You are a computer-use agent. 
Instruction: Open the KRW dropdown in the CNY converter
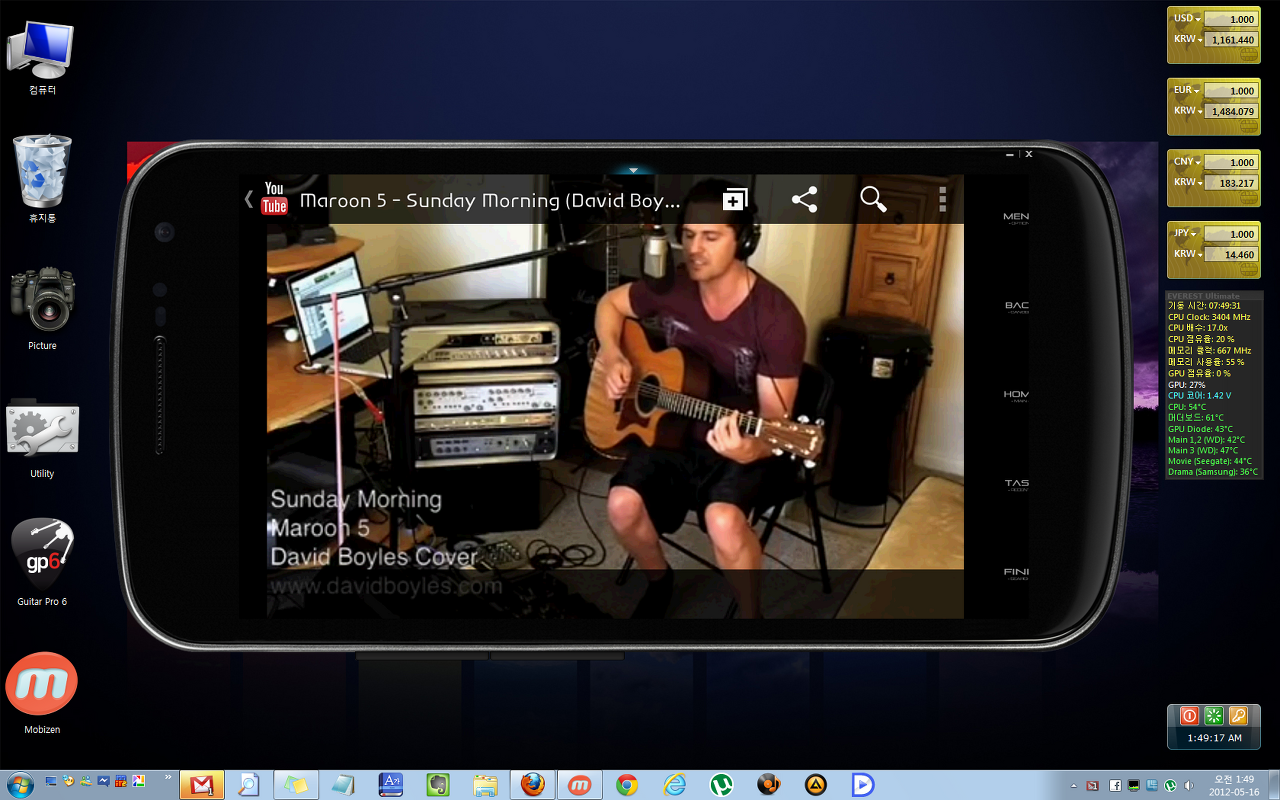click(1187, 182)
